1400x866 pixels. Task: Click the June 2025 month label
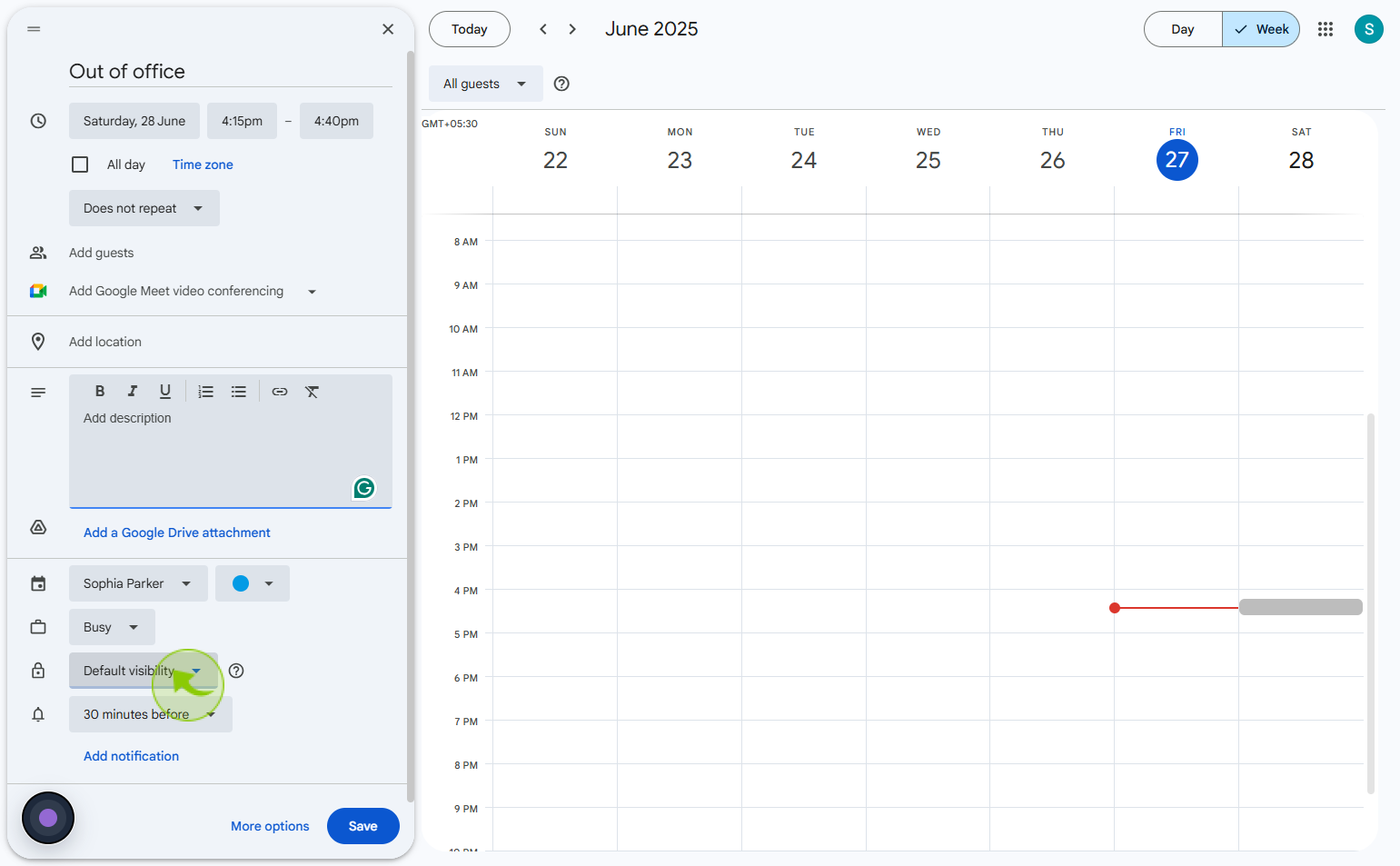(x=651, y=29)
